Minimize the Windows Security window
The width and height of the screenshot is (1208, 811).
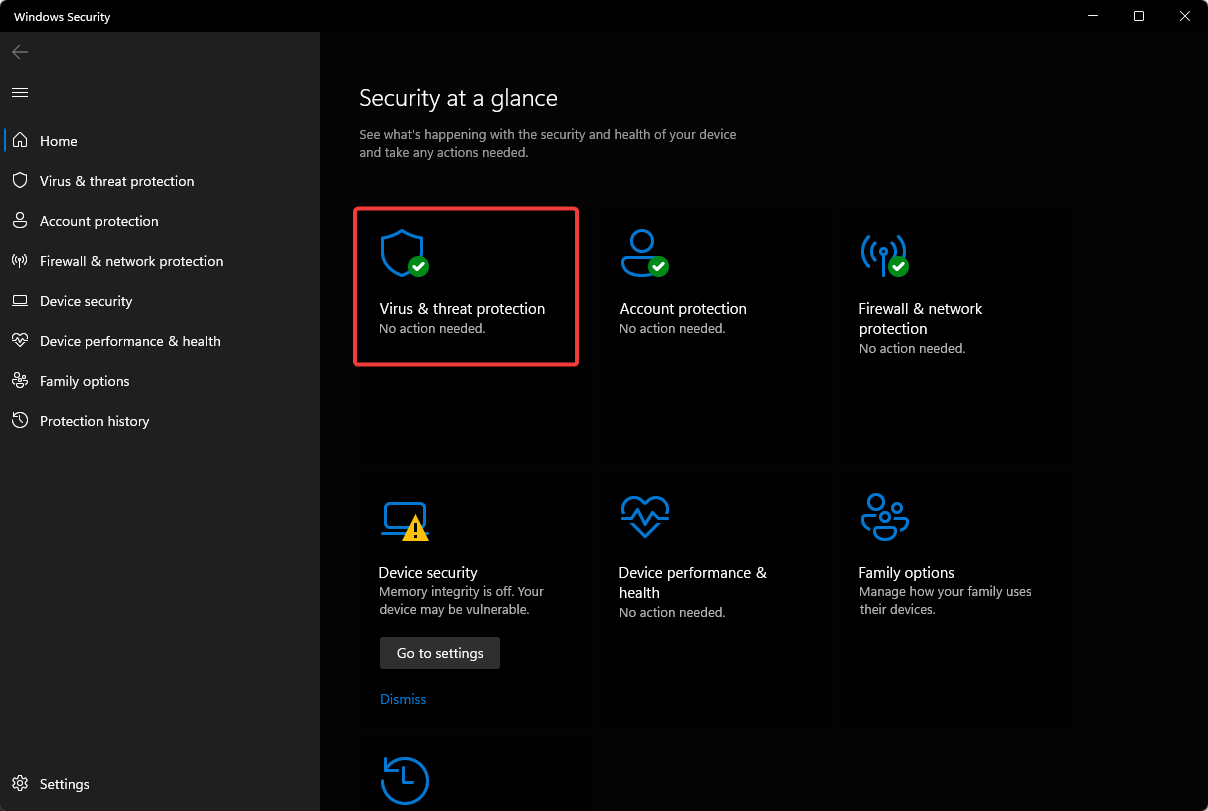coord(1092,16)
